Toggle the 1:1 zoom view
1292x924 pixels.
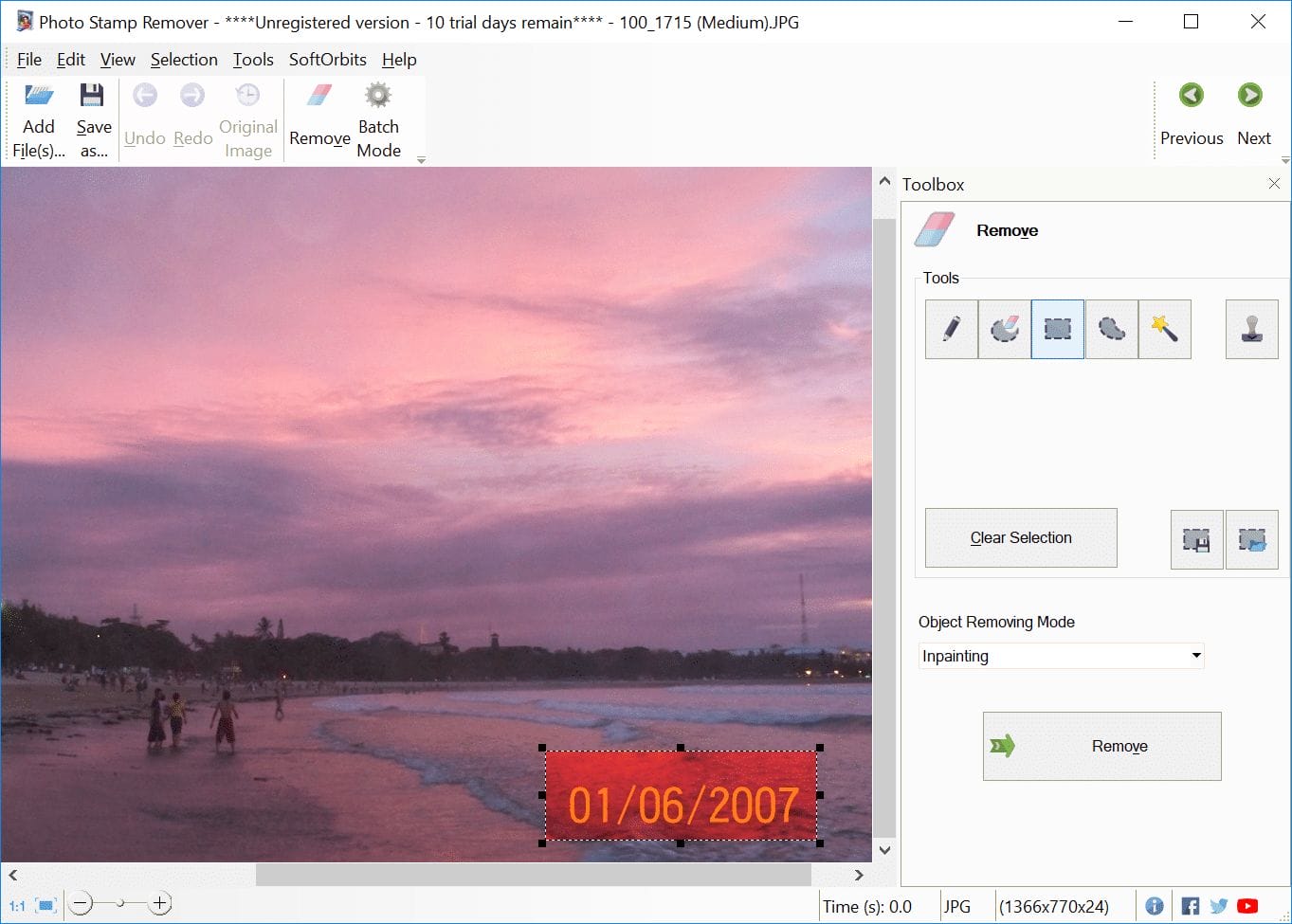pyautogui.click(x=17, y=906)
